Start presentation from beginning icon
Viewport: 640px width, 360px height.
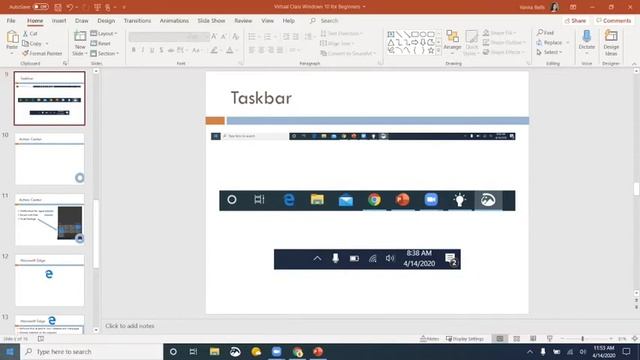97,7
